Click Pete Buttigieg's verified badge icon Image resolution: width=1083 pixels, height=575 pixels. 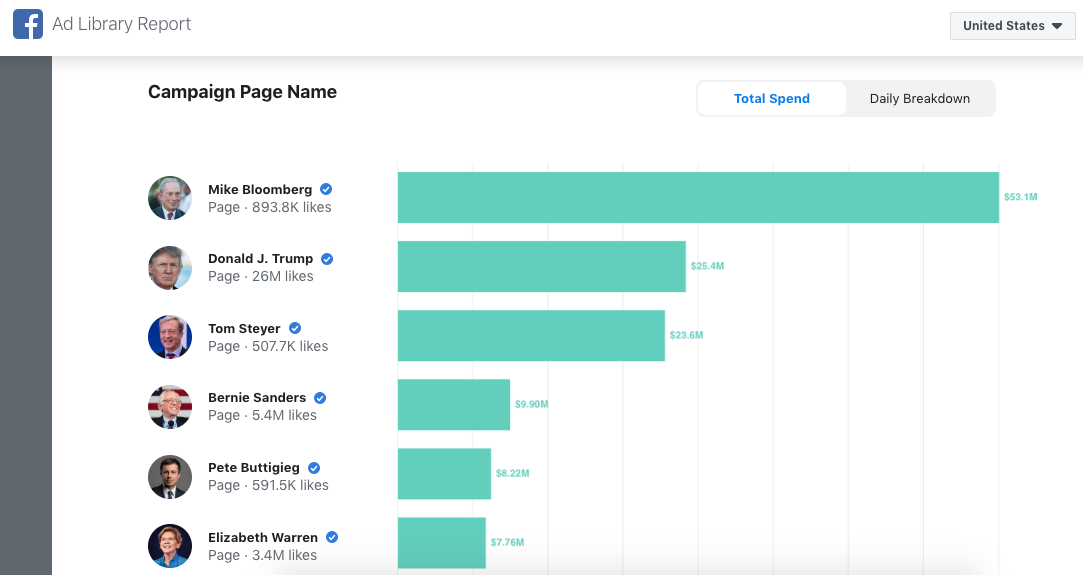[314, 468]
